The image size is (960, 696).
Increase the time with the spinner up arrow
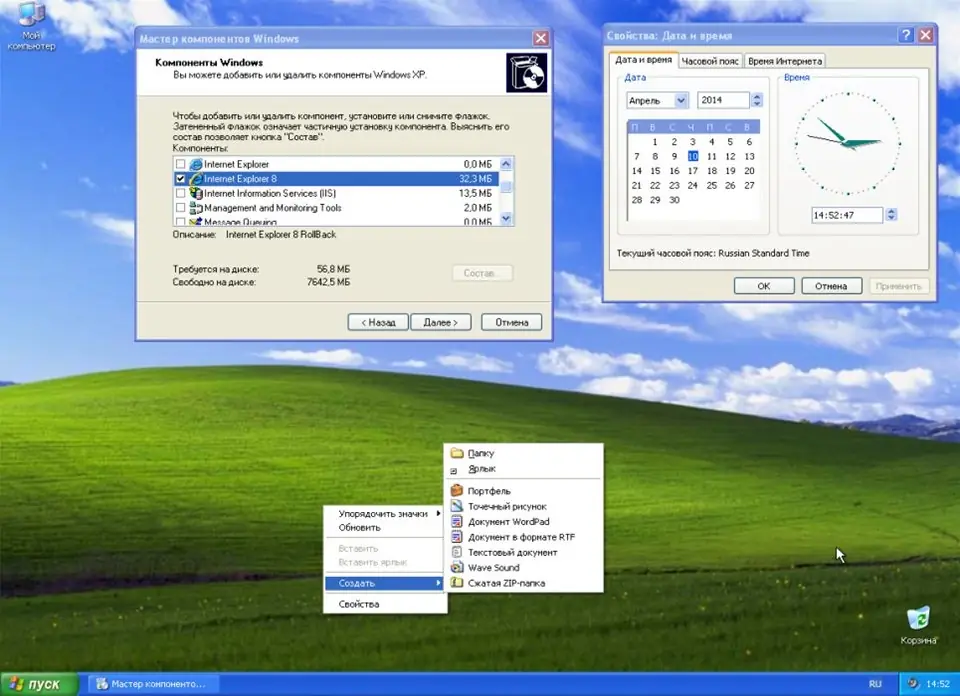coord(891,211)
